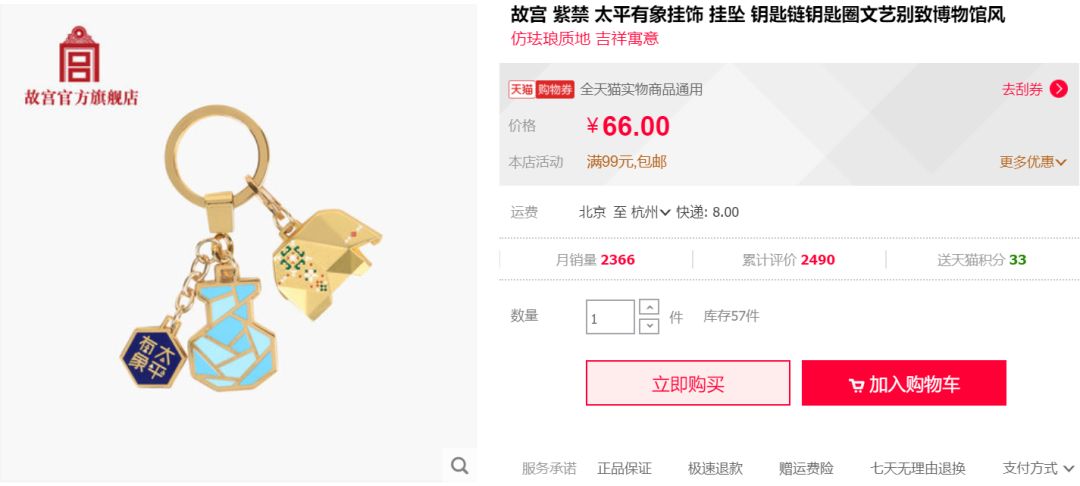This screenshot has width=1080, height=486.
Task: Open 累计评价 2490 reviews
Action: (788, 260)
